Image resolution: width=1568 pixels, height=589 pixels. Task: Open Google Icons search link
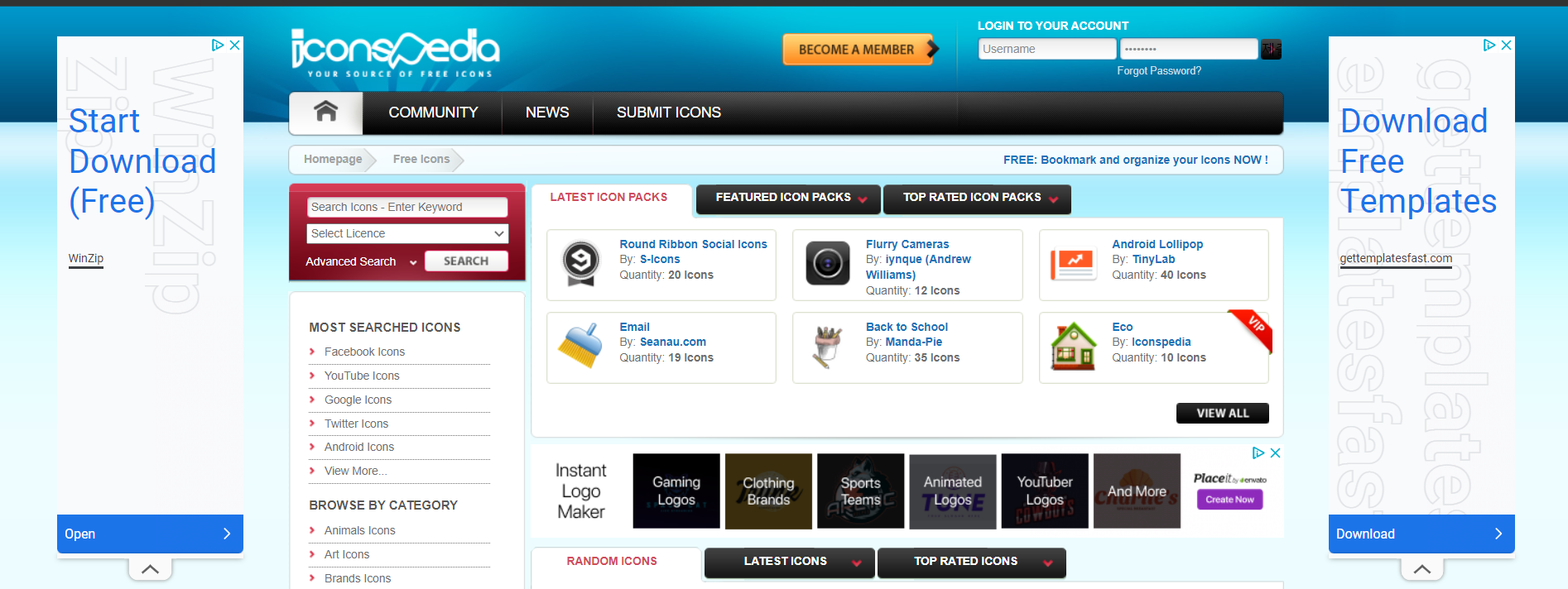pos(358,400)
